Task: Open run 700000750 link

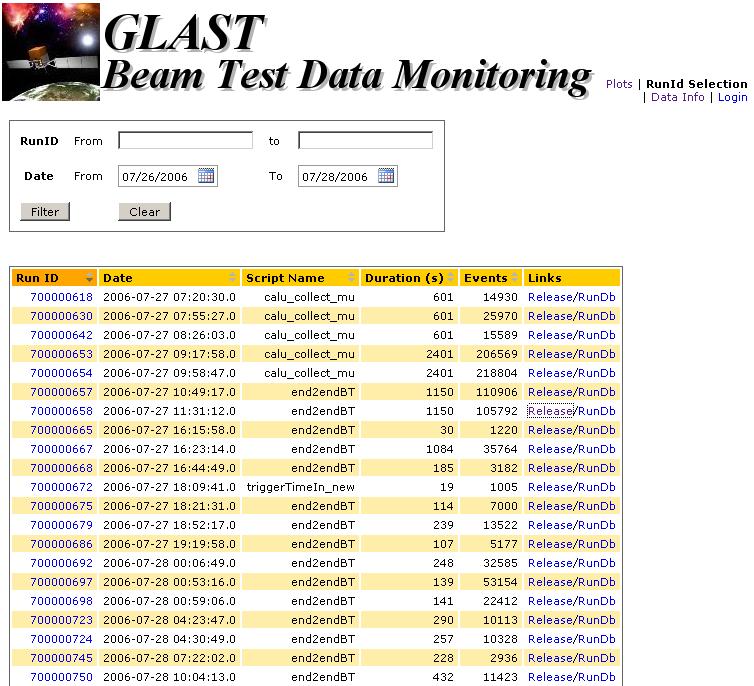Action: pos(62,677)
